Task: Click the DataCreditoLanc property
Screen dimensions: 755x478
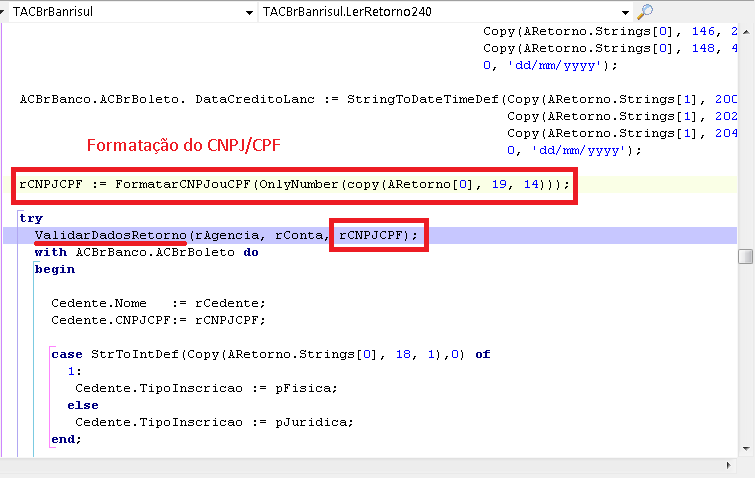Action: coord(255,100)
